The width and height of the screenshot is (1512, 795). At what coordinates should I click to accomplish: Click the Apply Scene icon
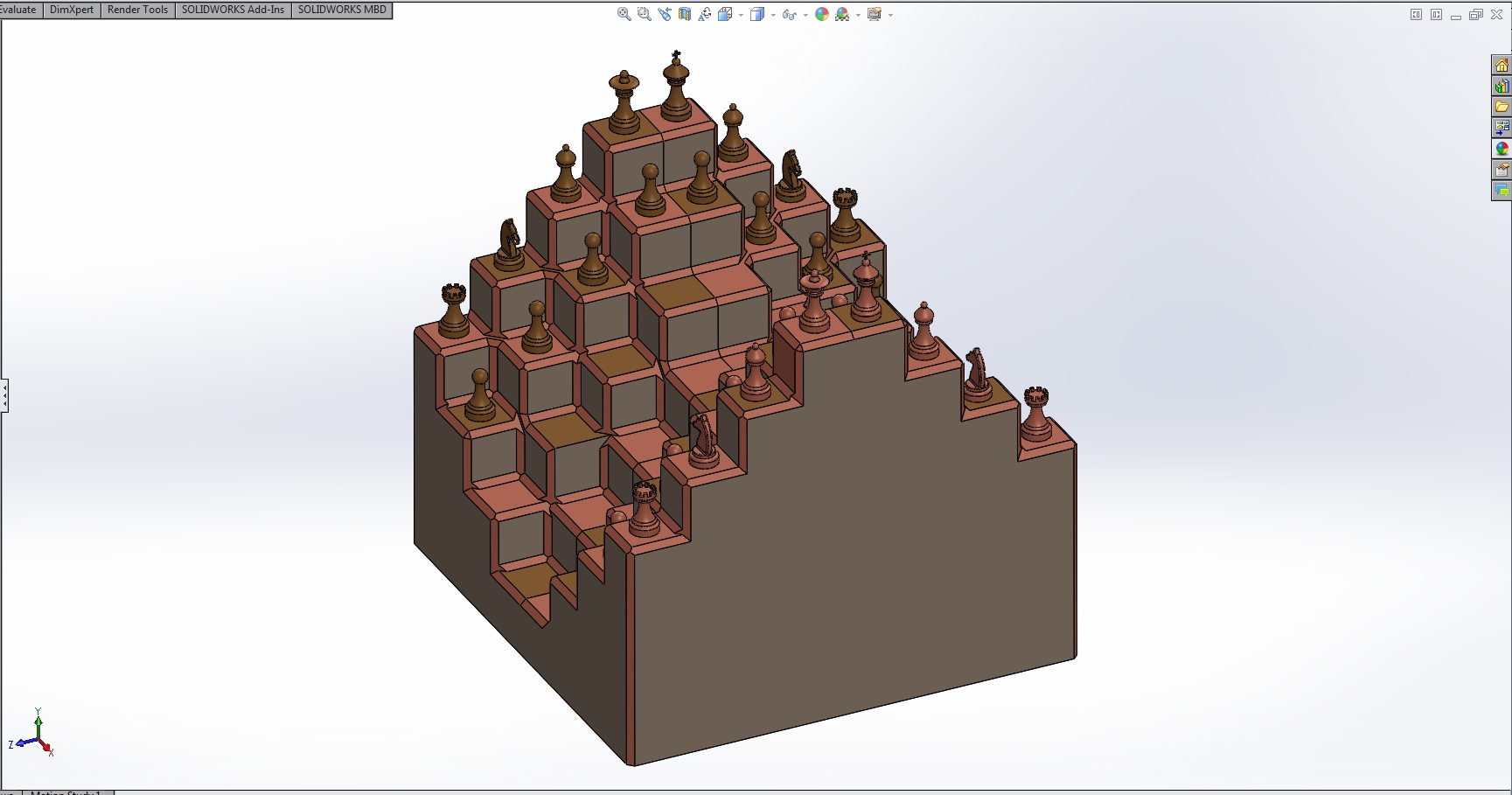coord(842,14)
